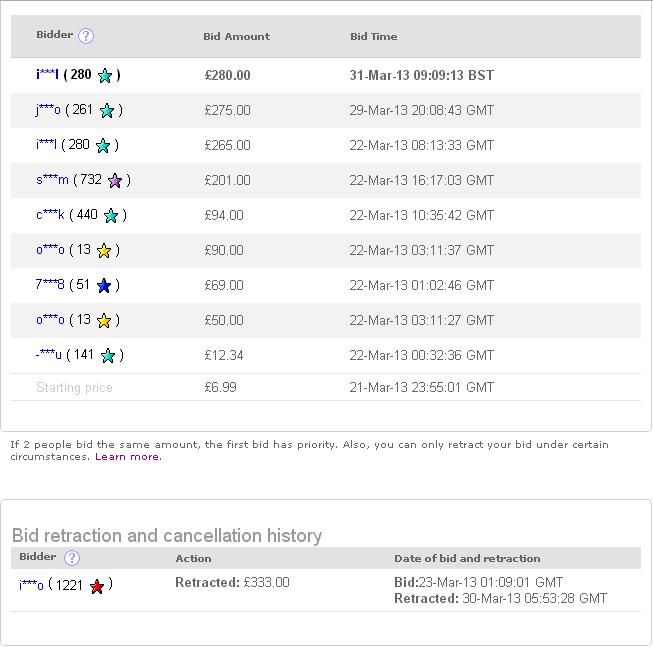Image resolution: width=653 pixels, height=648 pixels.
Task: Click red star beside i***o feedback score
Action: pos(97,586)
